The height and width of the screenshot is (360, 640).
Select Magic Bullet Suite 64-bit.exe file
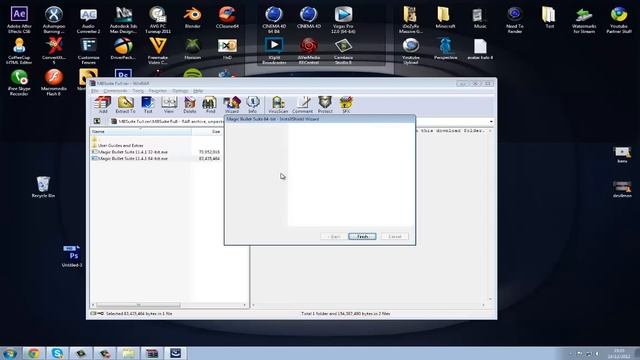[x=130, y=158]
